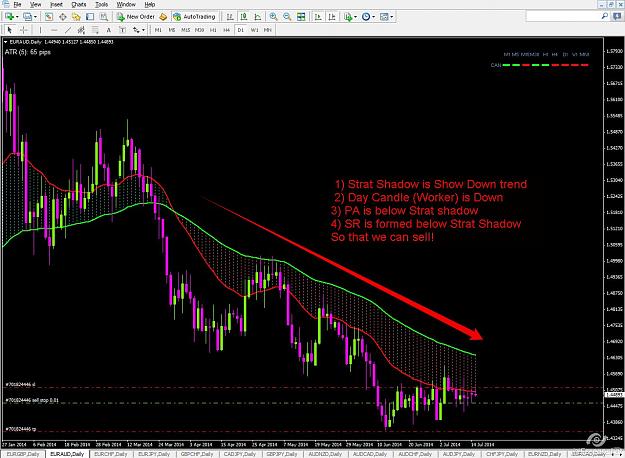The image size is (625, 458).
Task: Toggle chart auto scroll icon
Action: coord(318,17)
